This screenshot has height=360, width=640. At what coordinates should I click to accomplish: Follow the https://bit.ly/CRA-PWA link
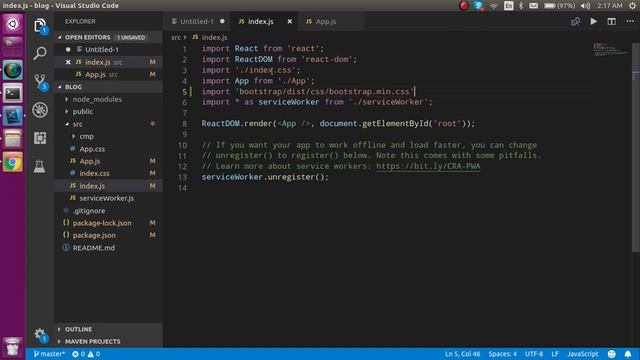tap(428, 166)
